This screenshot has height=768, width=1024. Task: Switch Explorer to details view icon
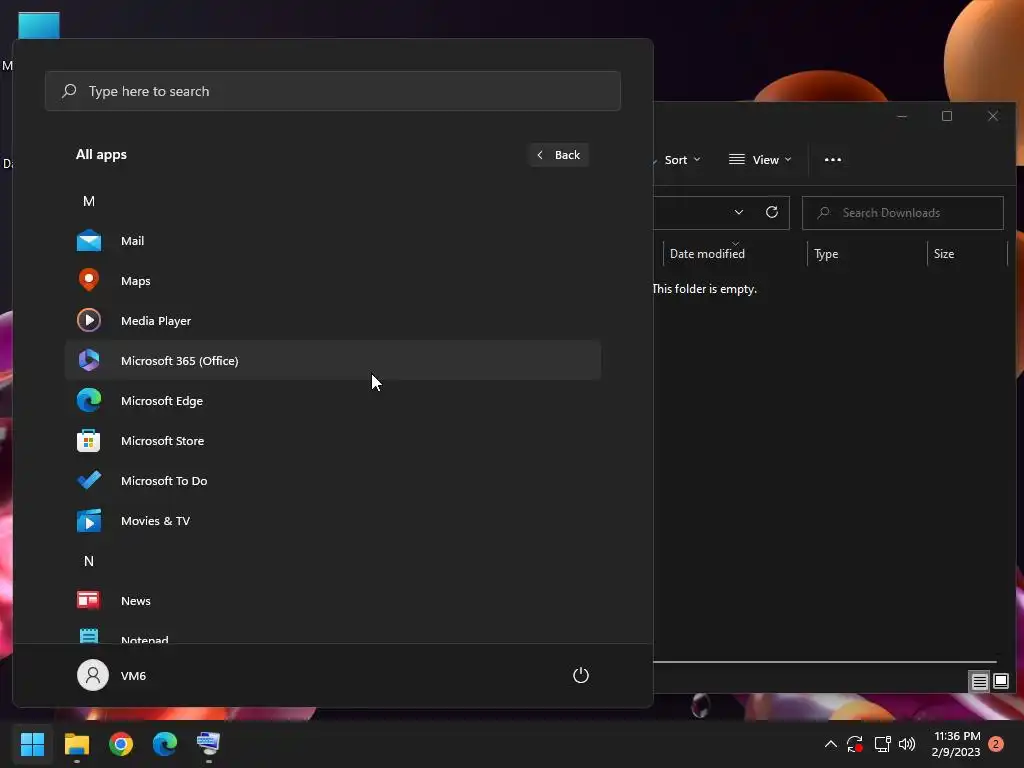tap(979, 681)
